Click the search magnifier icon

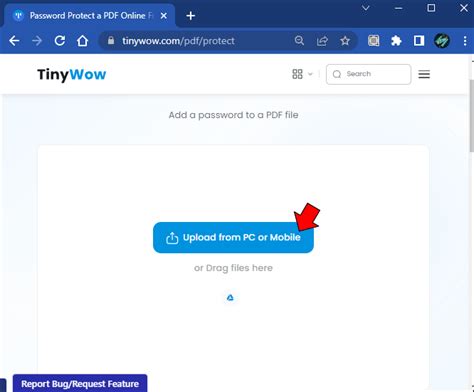point(337,74)
